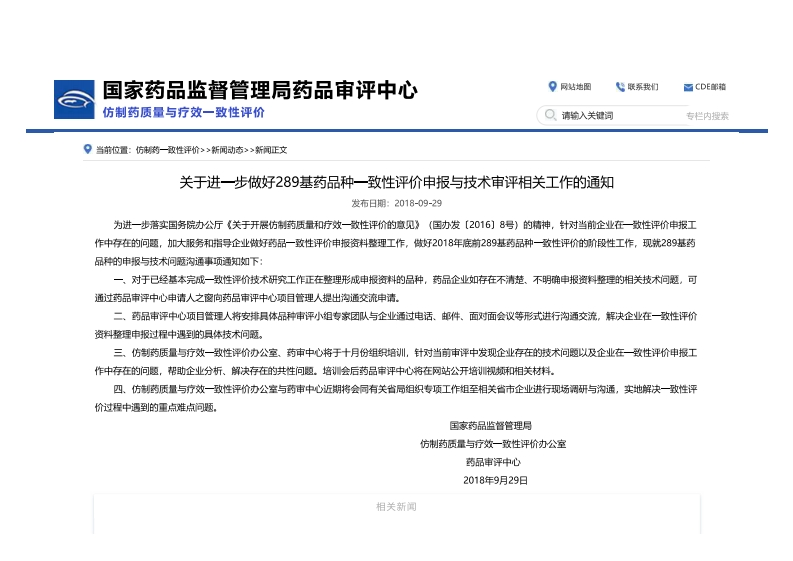
Task: Go to 仿制药一致性评价 breadcrumb
Action: 167,150
